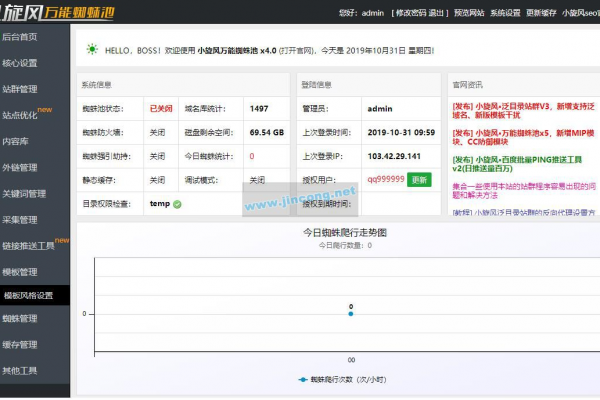600x400 pixels.
Task: Toggle the 蜘蛛池状态 已关闭 status
Action: (161, 109)
